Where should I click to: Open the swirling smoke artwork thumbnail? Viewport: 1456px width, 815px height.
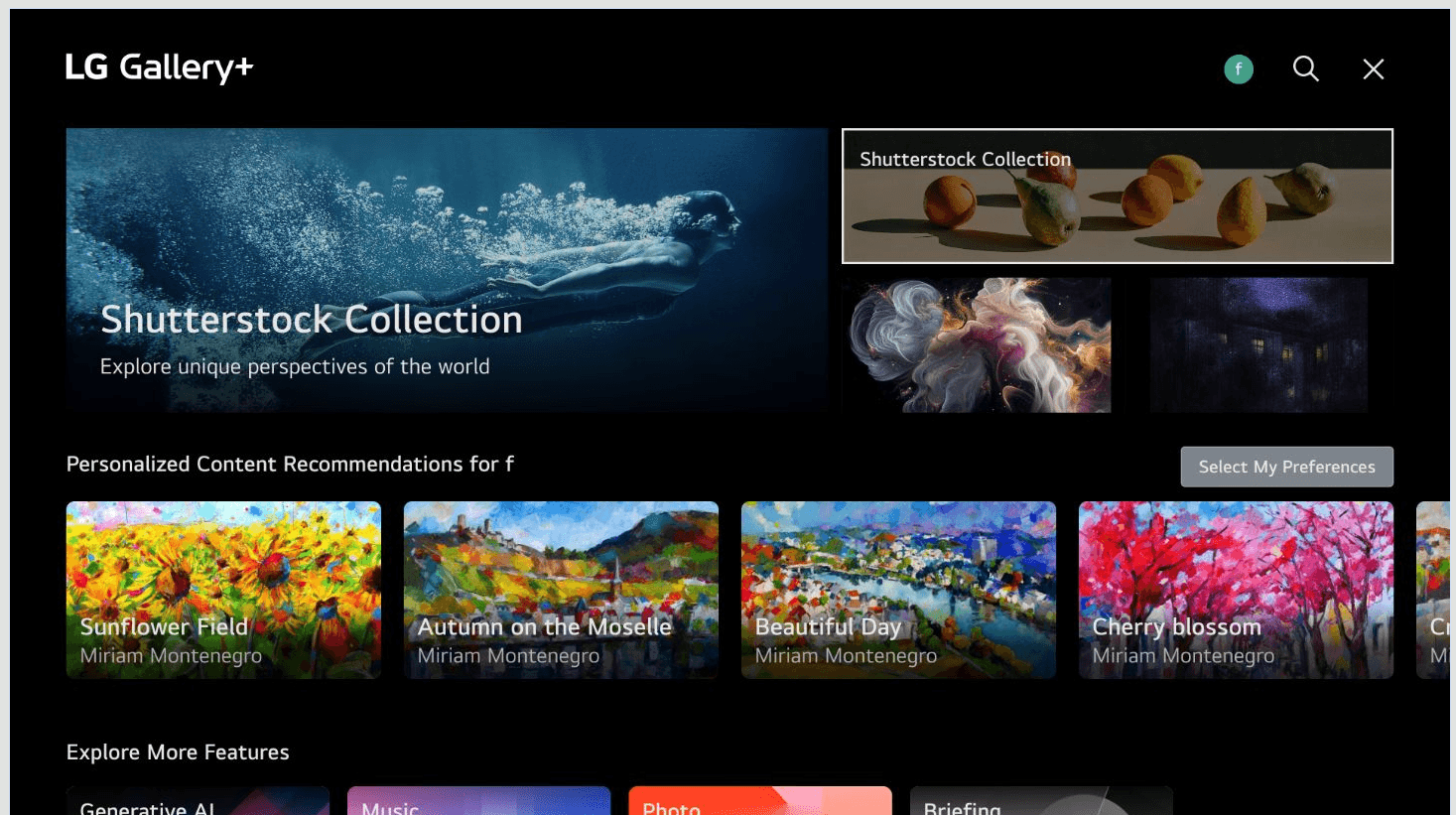(978, 344)
